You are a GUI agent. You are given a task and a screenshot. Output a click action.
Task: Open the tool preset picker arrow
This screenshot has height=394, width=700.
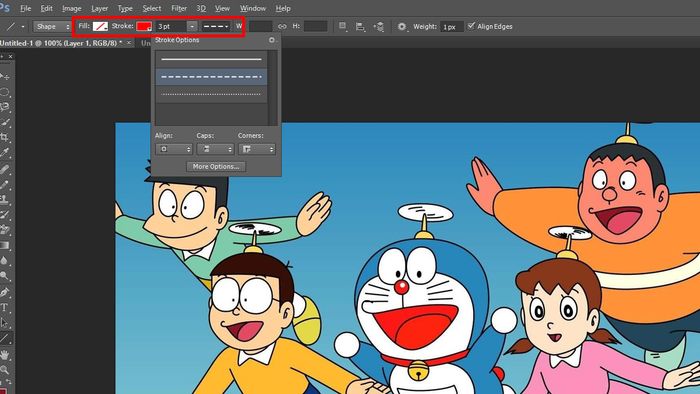23,27
